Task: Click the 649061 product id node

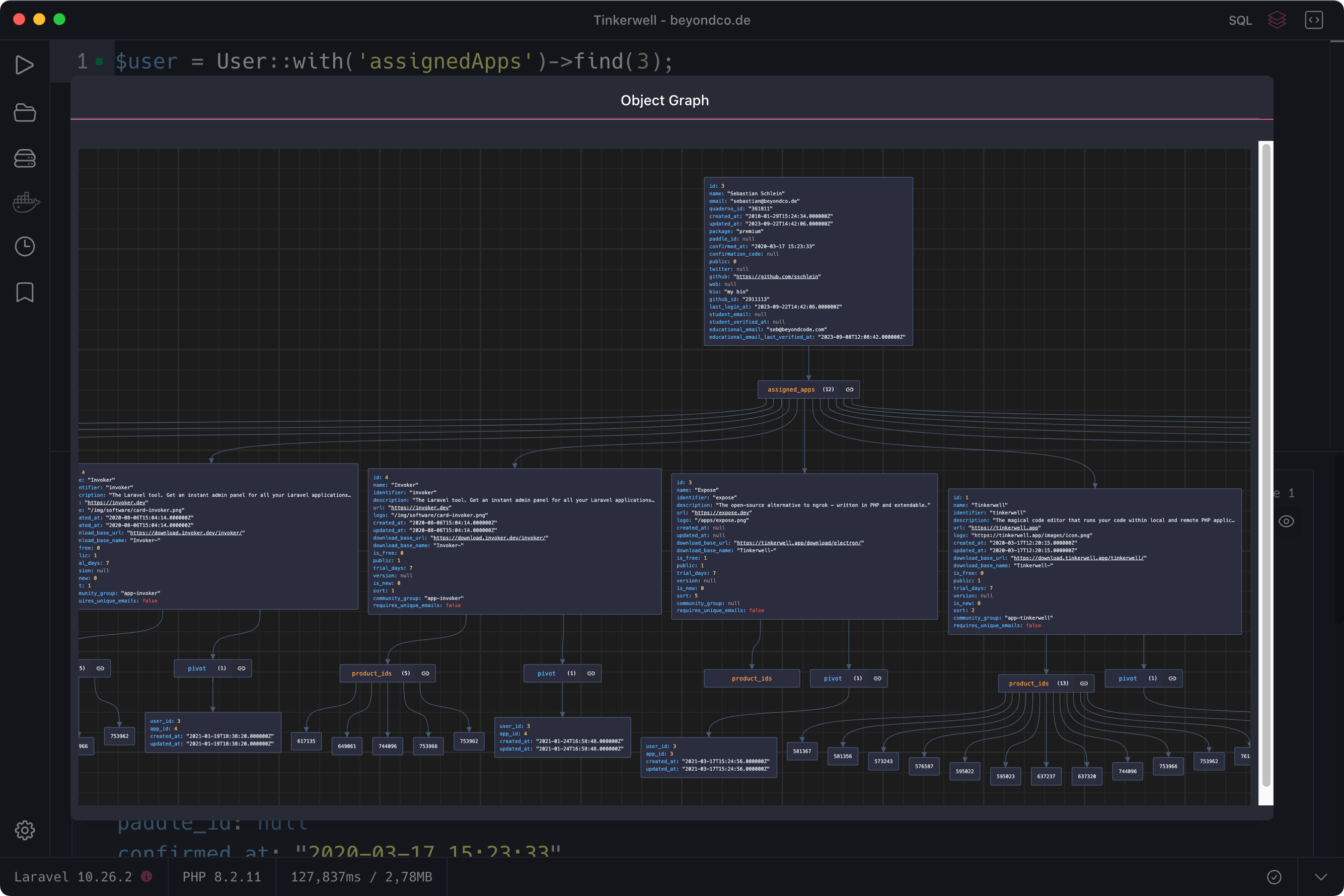Action: [x=347, y=746]
